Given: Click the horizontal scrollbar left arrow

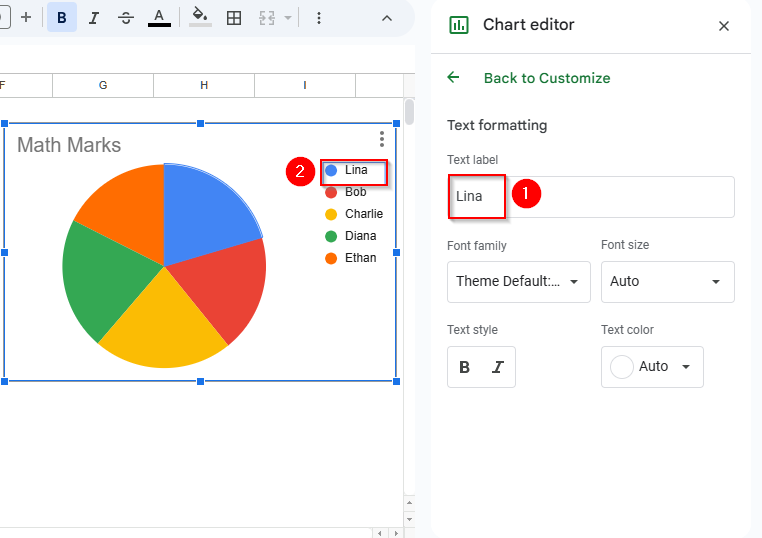Looking at the screenshot, I should [x=380, y=533].
